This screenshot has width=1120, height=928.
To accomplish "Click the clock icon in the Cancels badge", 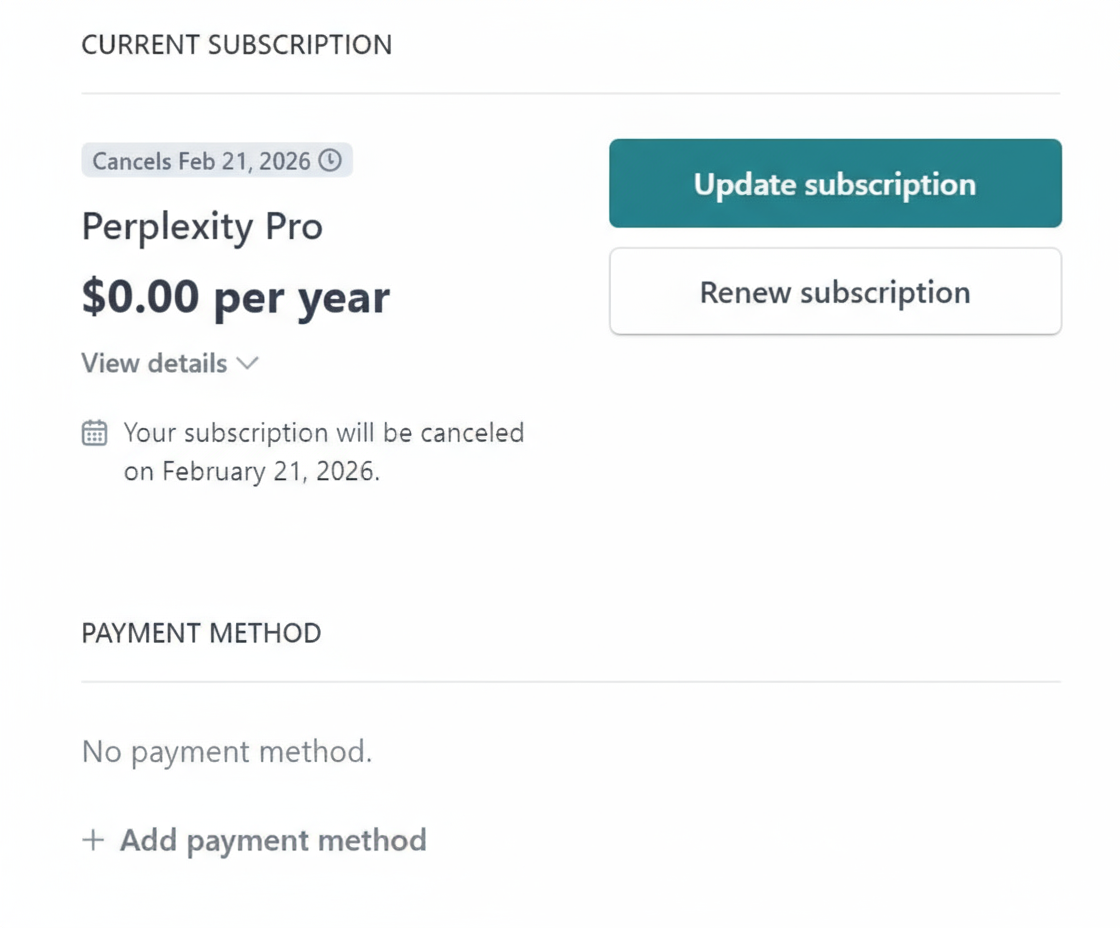I will [x=329, y=160].
